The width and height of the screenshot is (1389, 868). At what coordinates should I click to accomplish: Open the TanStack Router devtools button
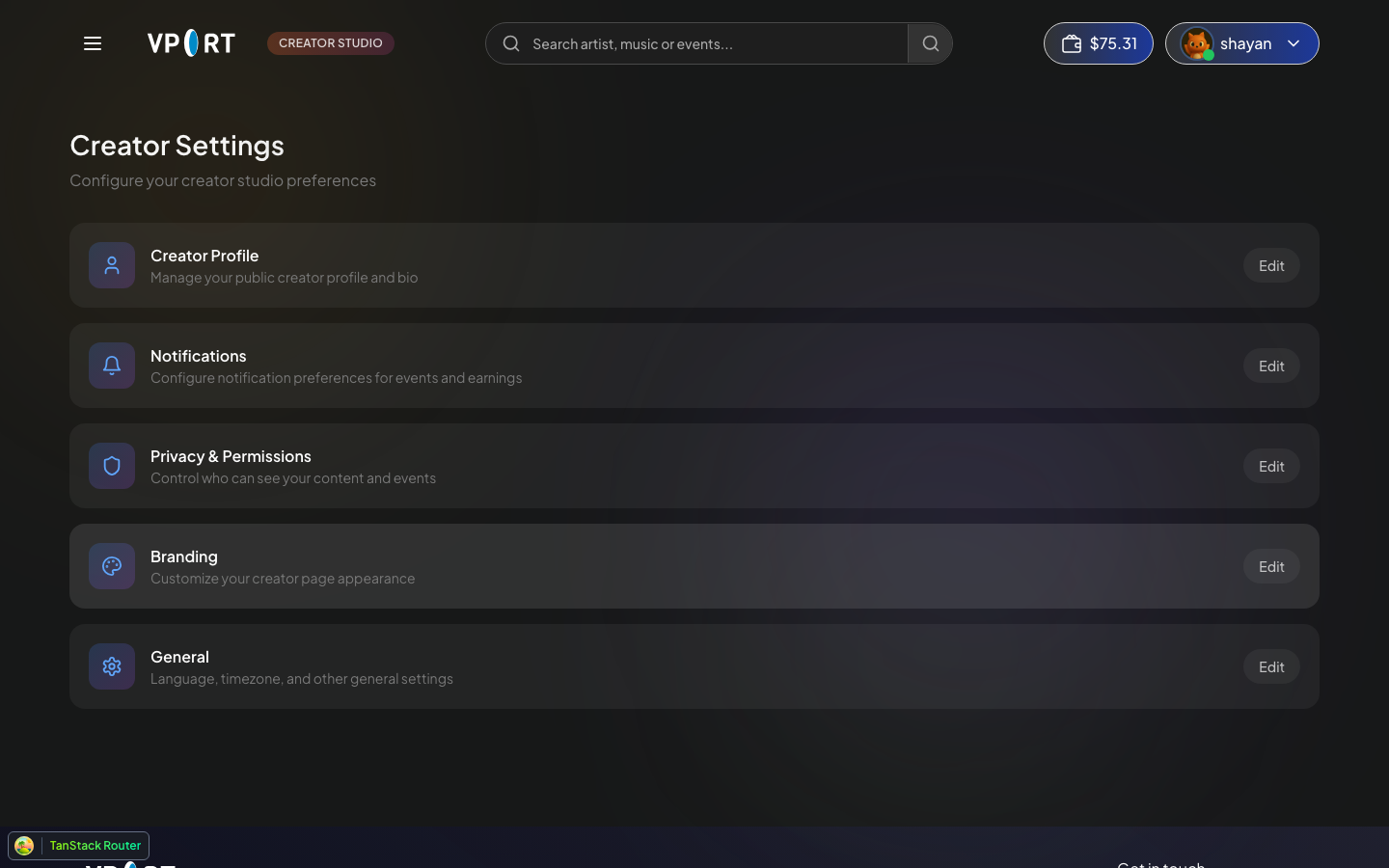tap(79, 846)
